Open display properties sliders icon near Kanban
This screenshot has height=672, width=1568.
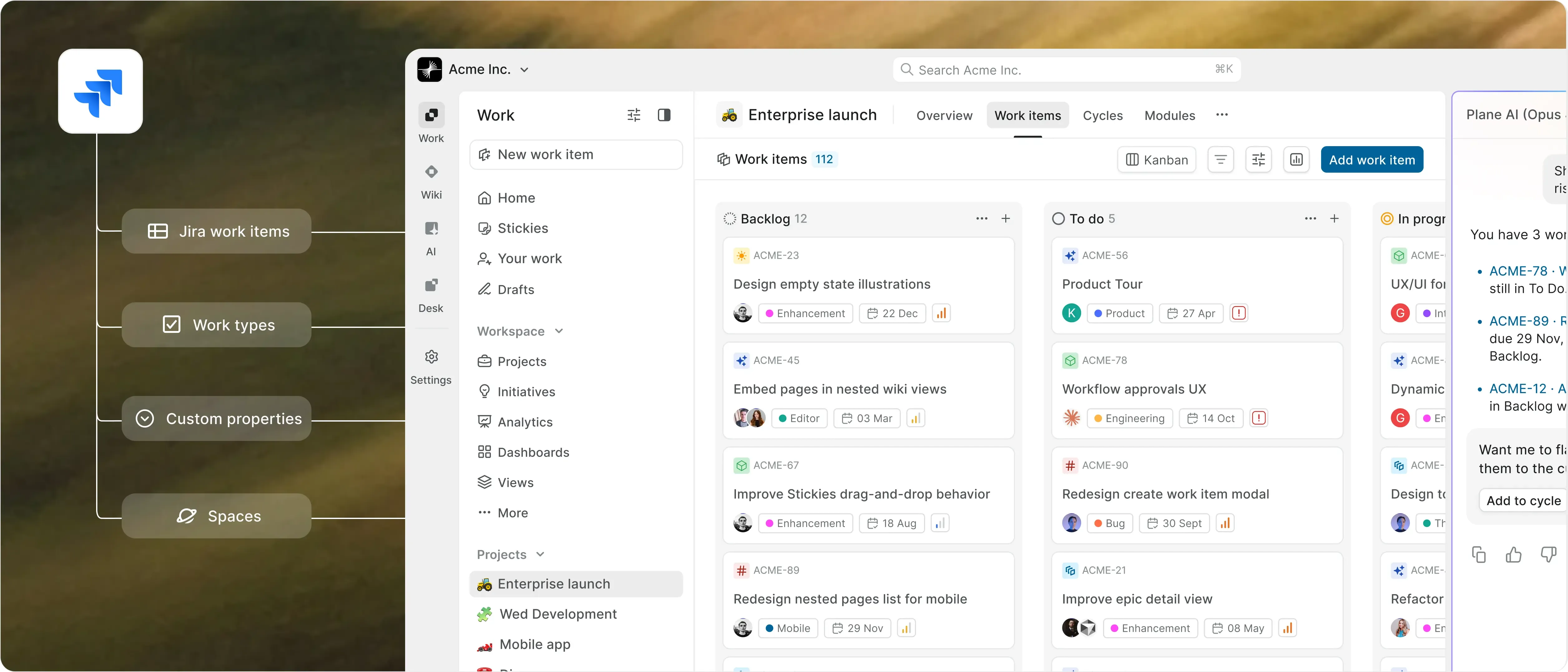1258,160
